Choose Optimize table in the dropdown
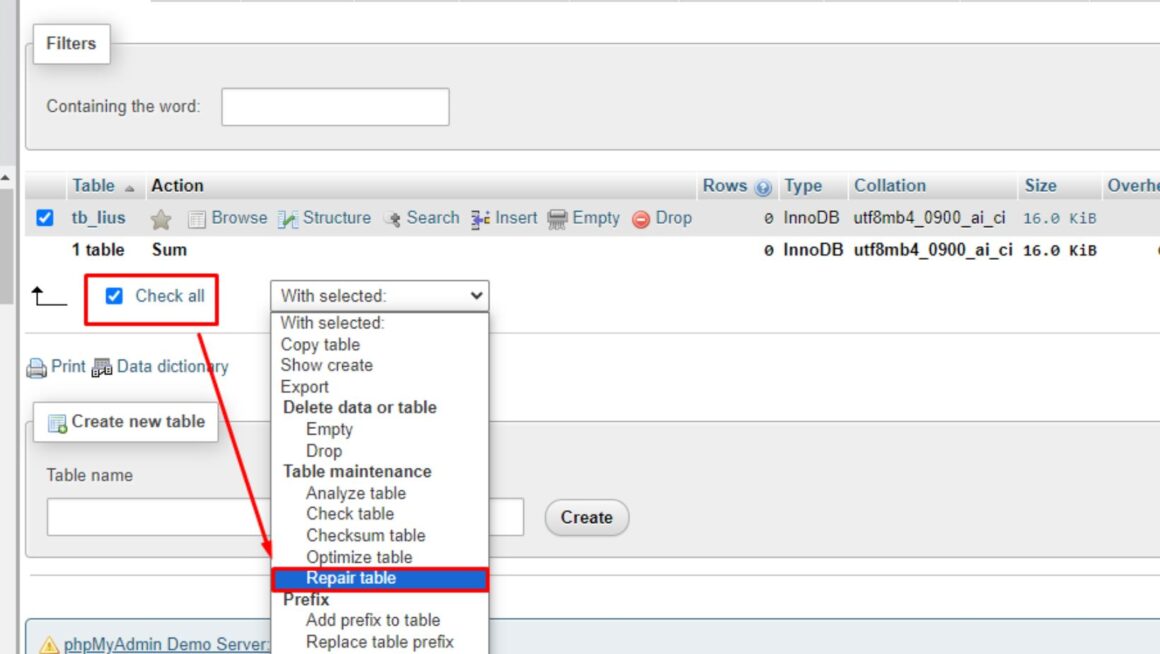The height and width of the screenshot is (654, 1160). tap(359, 557)
